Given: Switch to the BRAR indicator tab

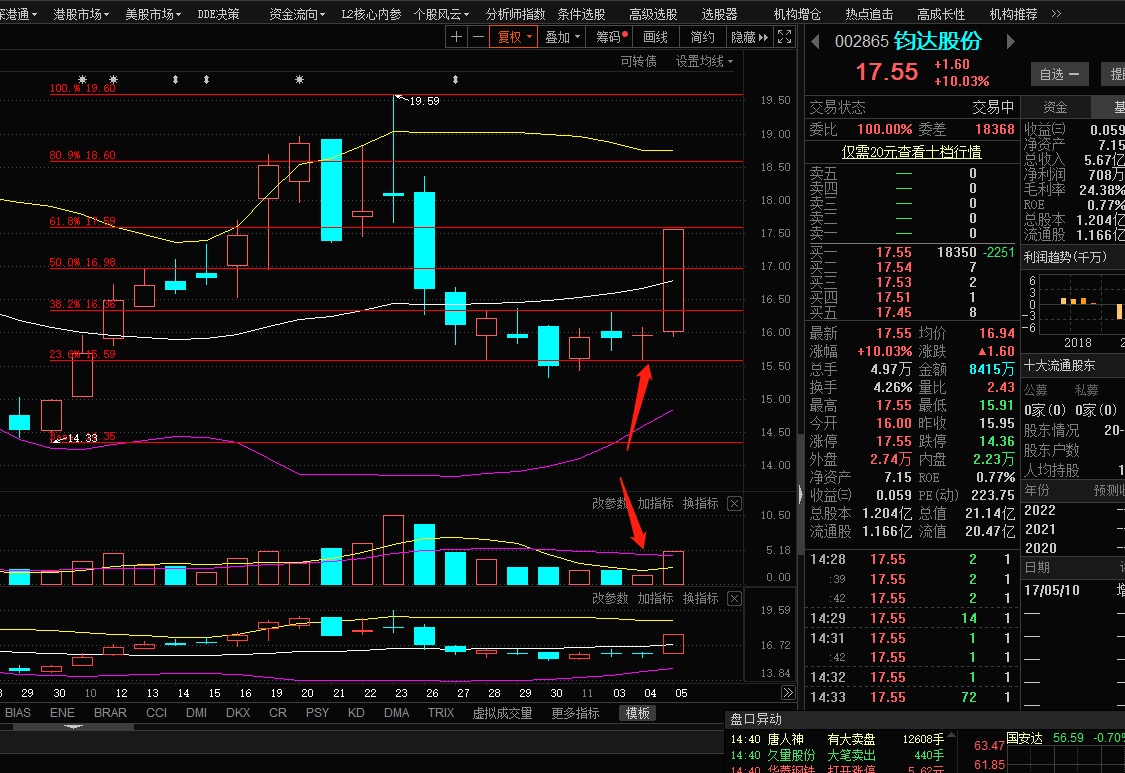Looking at the screenshot, I should click(x=110, y=713).
